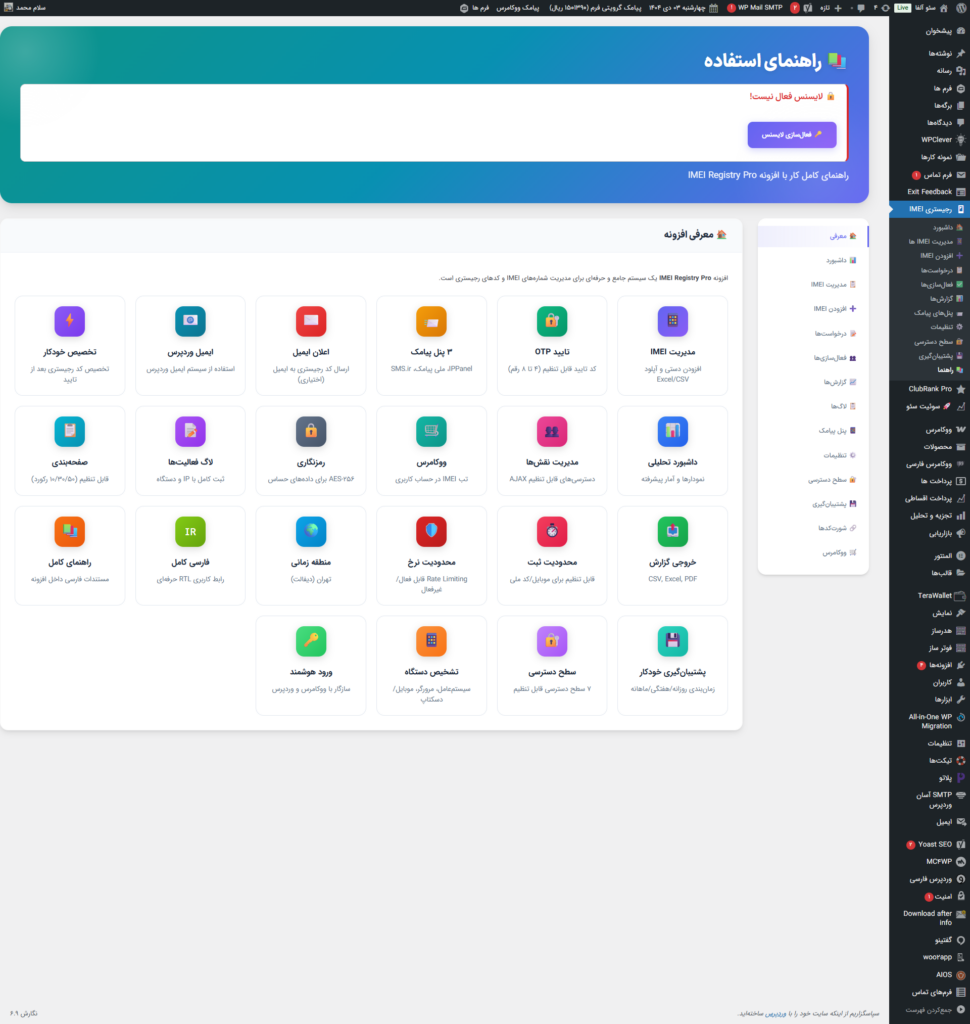Click the لاگ فعالیت‌ها card icon

tap(190, 431)
